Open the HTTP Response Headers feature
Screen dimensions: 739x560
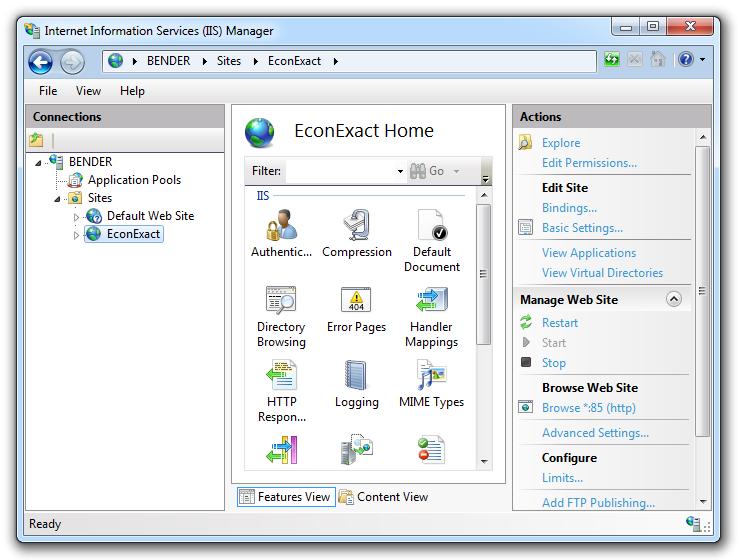pos(281,391)
